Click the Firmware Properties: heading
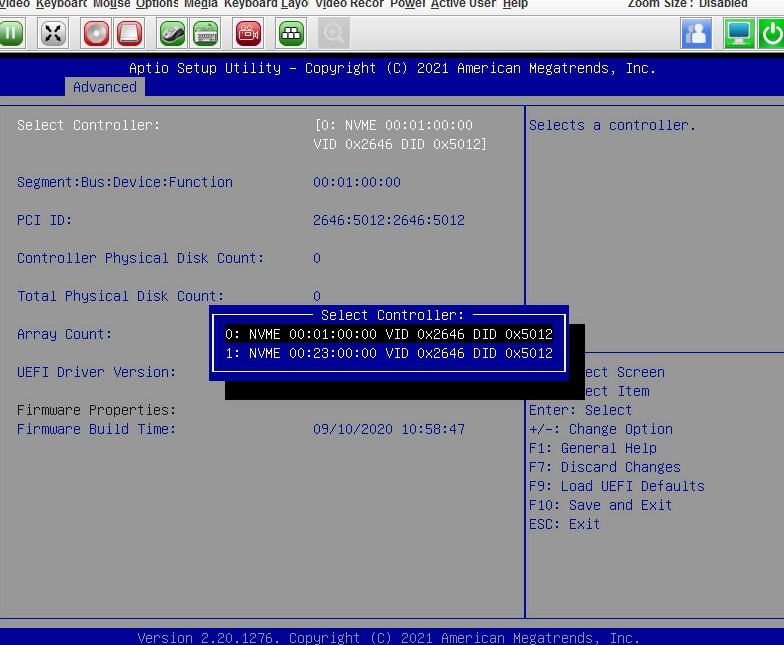Viewport: 784px width, 645px height. point(96,410)
